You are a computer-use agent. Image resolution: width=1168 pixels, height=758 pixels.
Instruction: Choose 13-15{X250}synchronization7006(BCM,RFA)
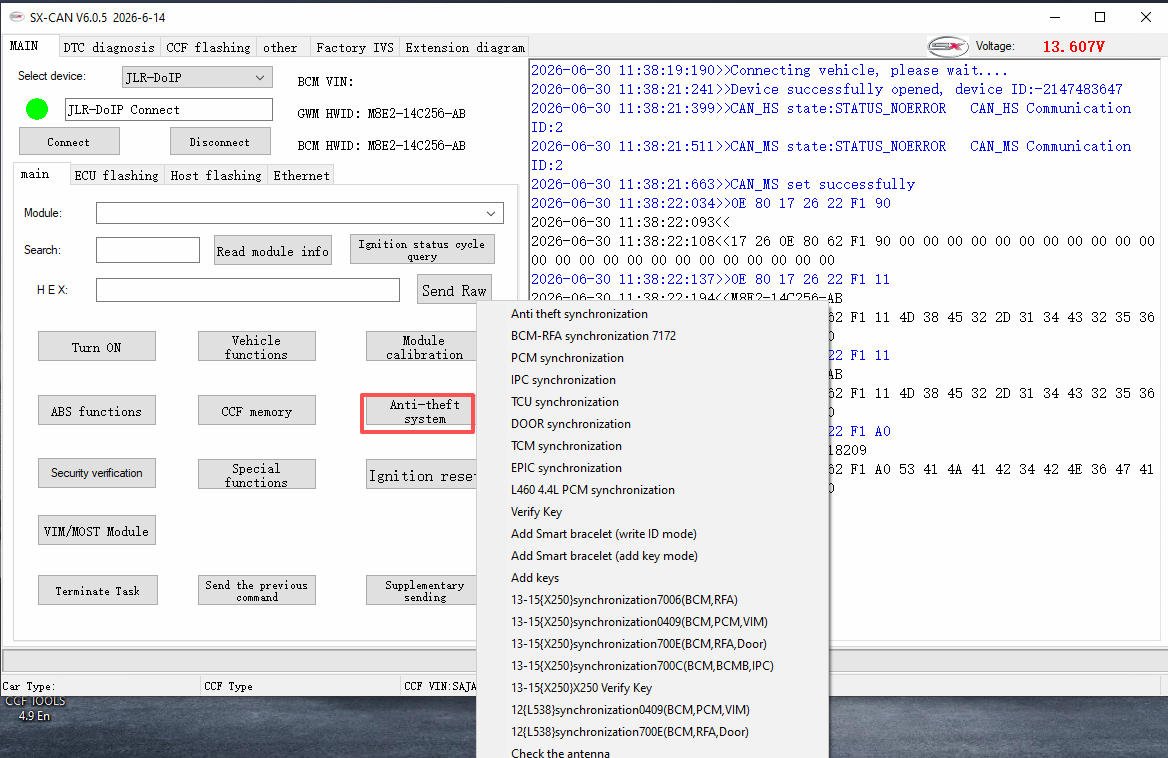pos(653,599)
